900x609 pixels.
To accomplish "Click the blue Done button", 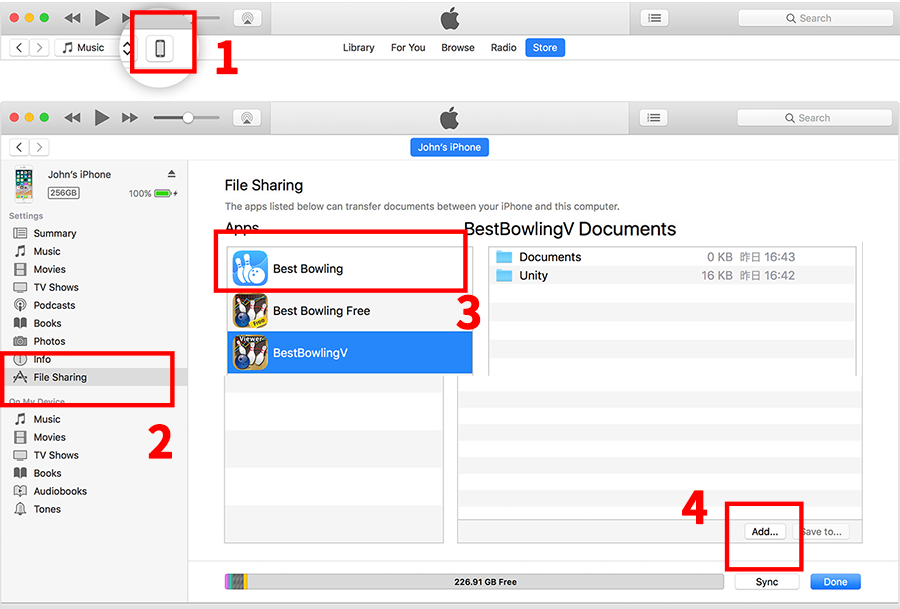I will 835,581.
